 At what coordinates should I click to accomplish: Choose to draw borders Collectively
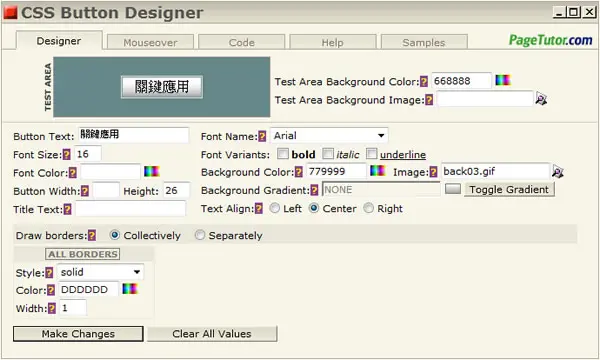(114, 235)
